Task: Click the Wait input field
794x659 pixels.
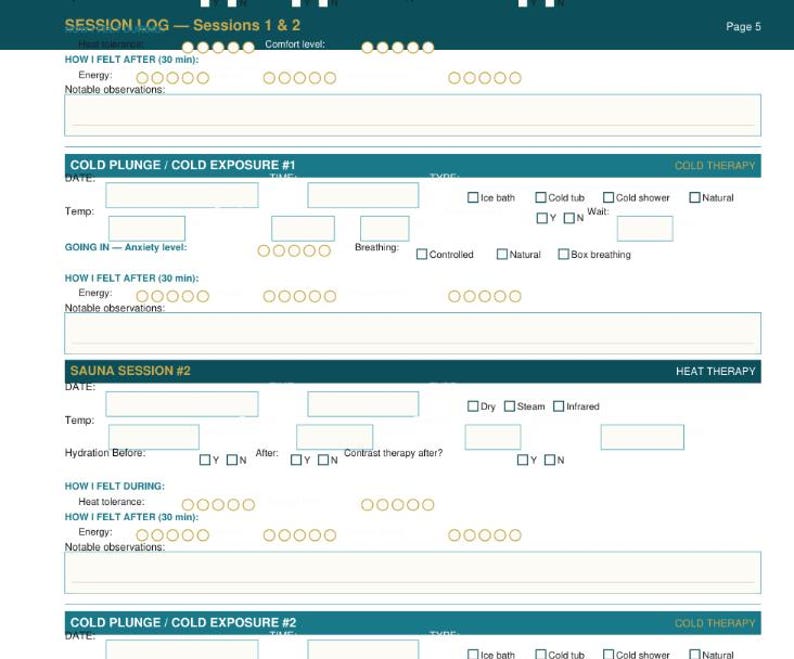Action: 645,228
